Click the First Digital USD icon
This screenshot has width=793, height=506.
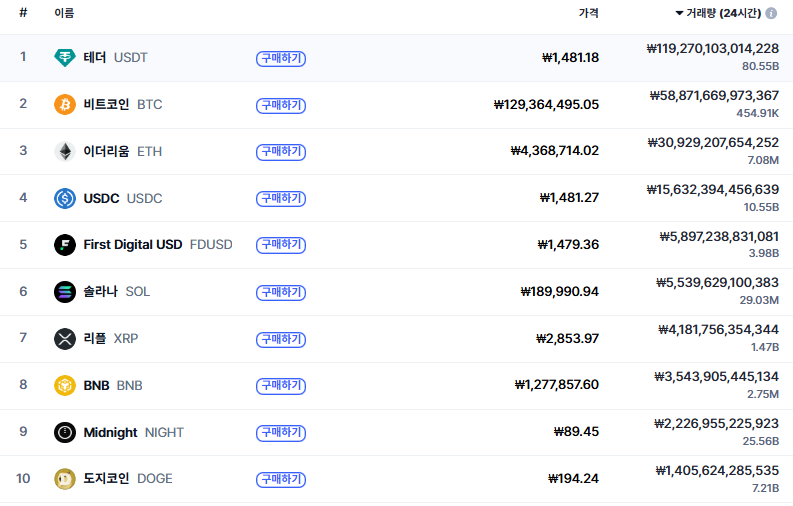point(65,245)
